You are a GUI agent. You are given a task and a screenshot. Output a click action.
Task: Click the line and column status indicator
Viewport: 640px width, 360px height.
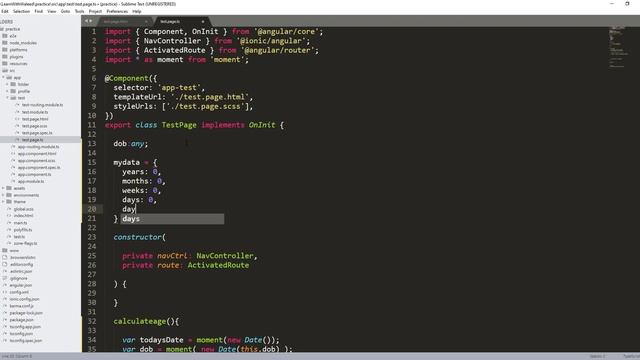click(17, 356)
